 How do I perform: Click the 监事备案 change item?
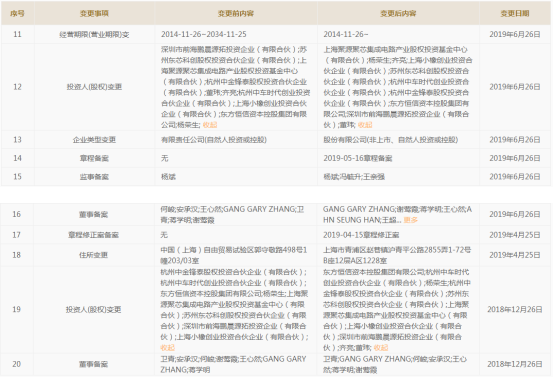94,177
